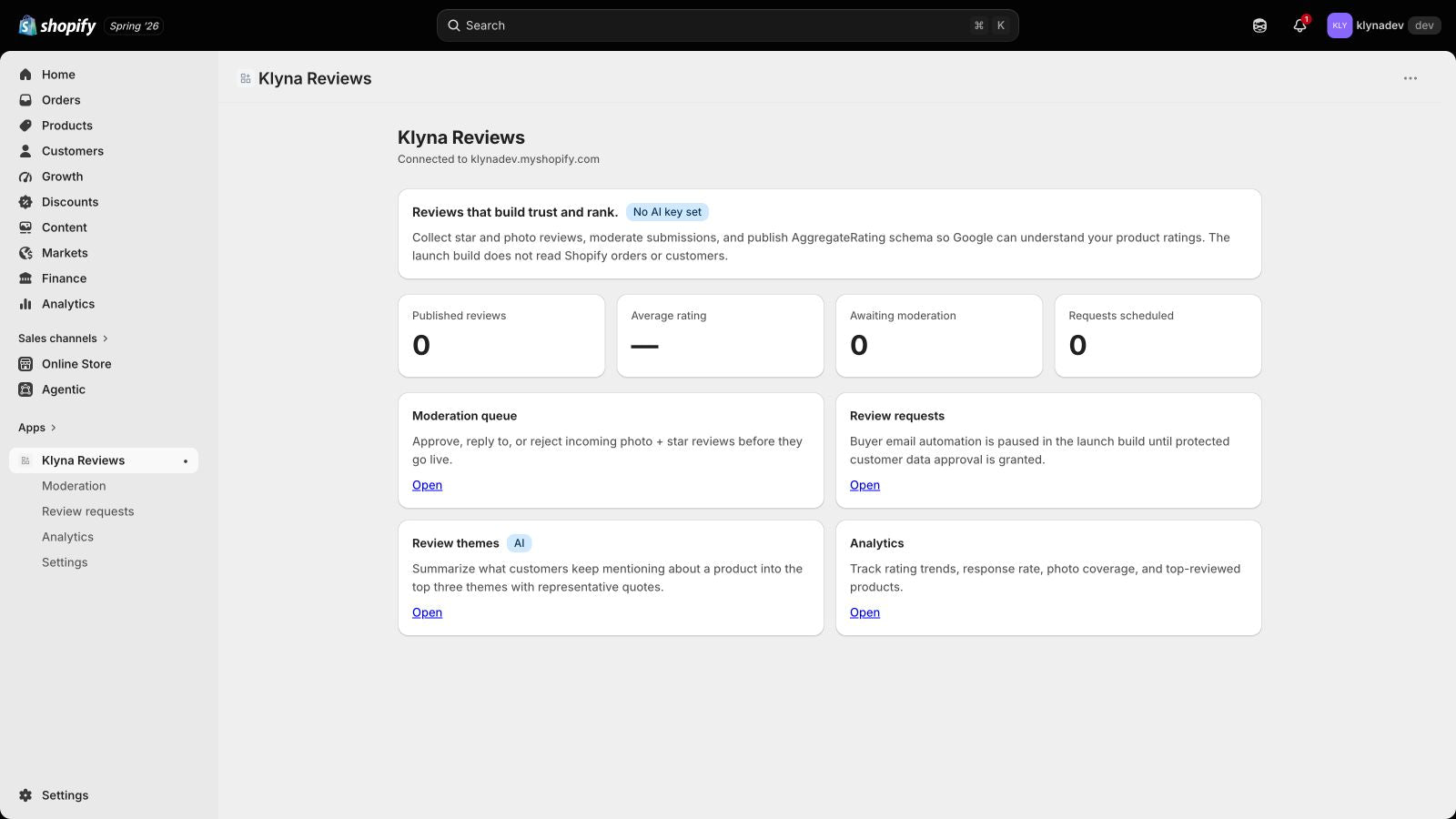The width and height of the screenshot is (1456, 819).
Task: Select the Analytics bar chart icon
Action: pyautogui.click(x=25, y=304)
